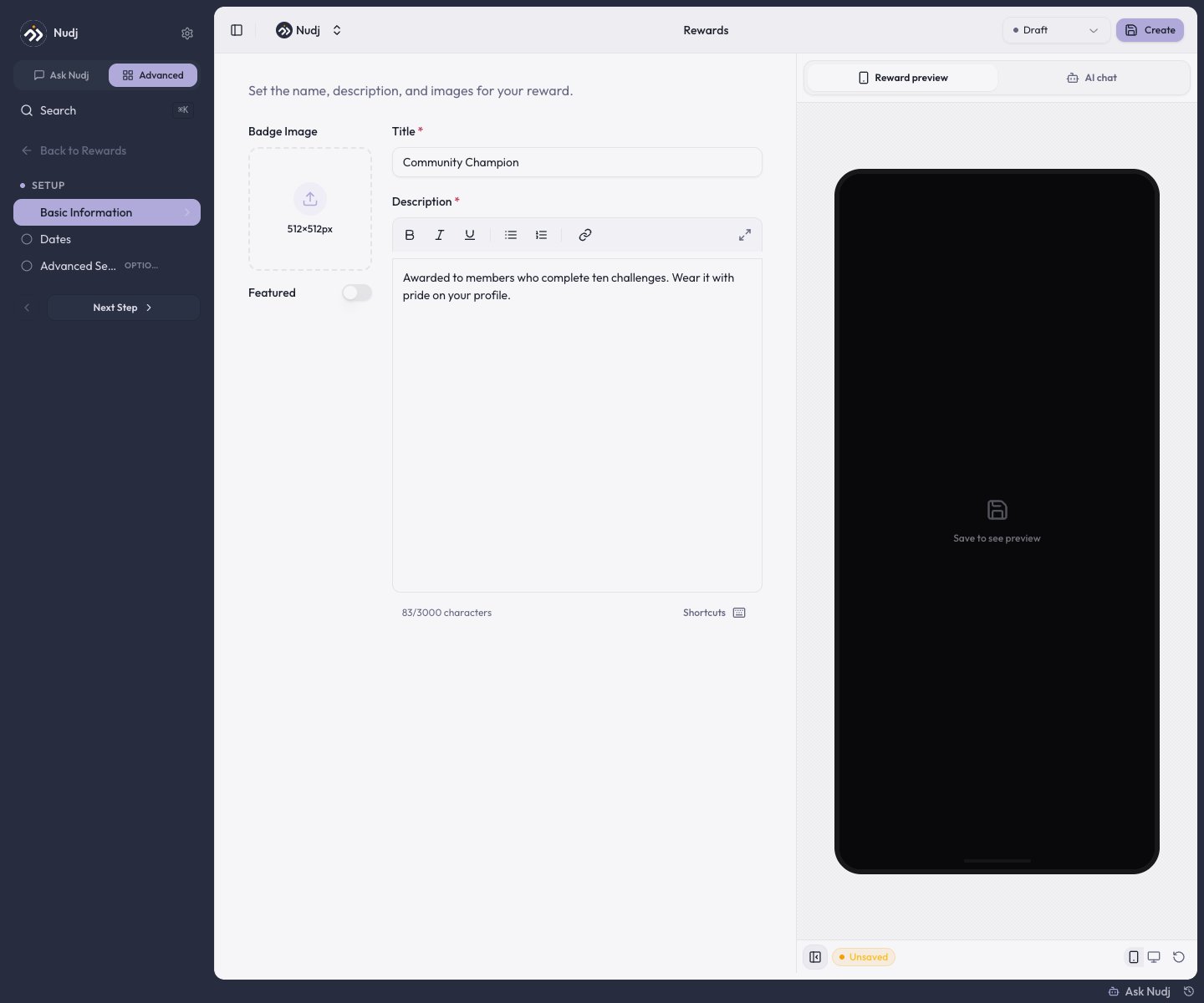This screenshot has height=1003, width=1204.
Task: Switch preview to mobile view
Action: 1134,957
